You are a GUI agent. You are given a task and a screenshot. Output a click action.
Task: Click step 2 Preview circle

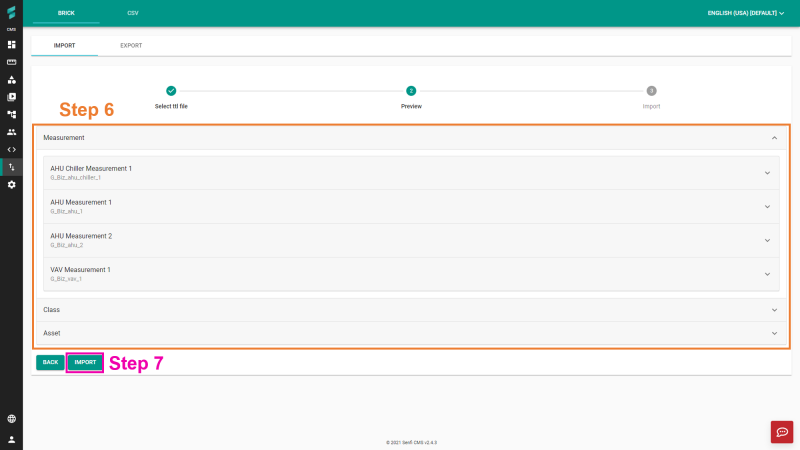point(411,91)
